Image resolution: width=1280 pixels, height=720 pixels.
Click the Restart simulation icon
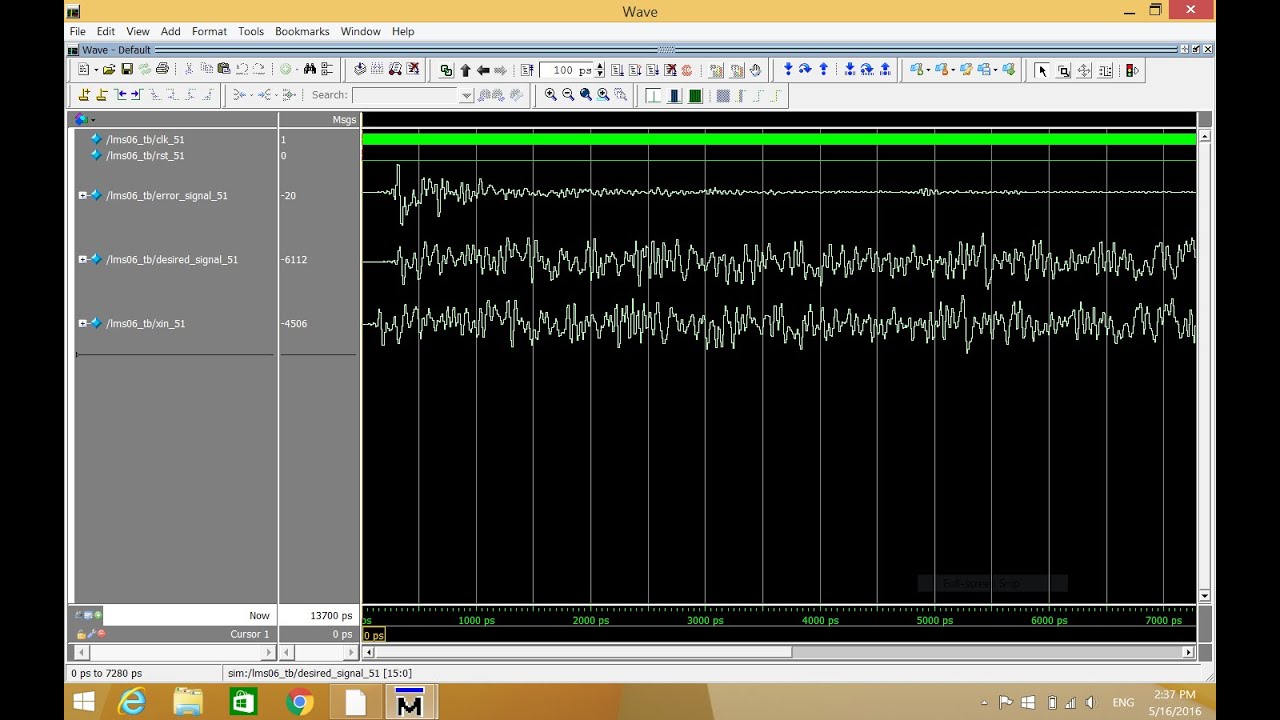pyautogui.click(x=527, y=70)
